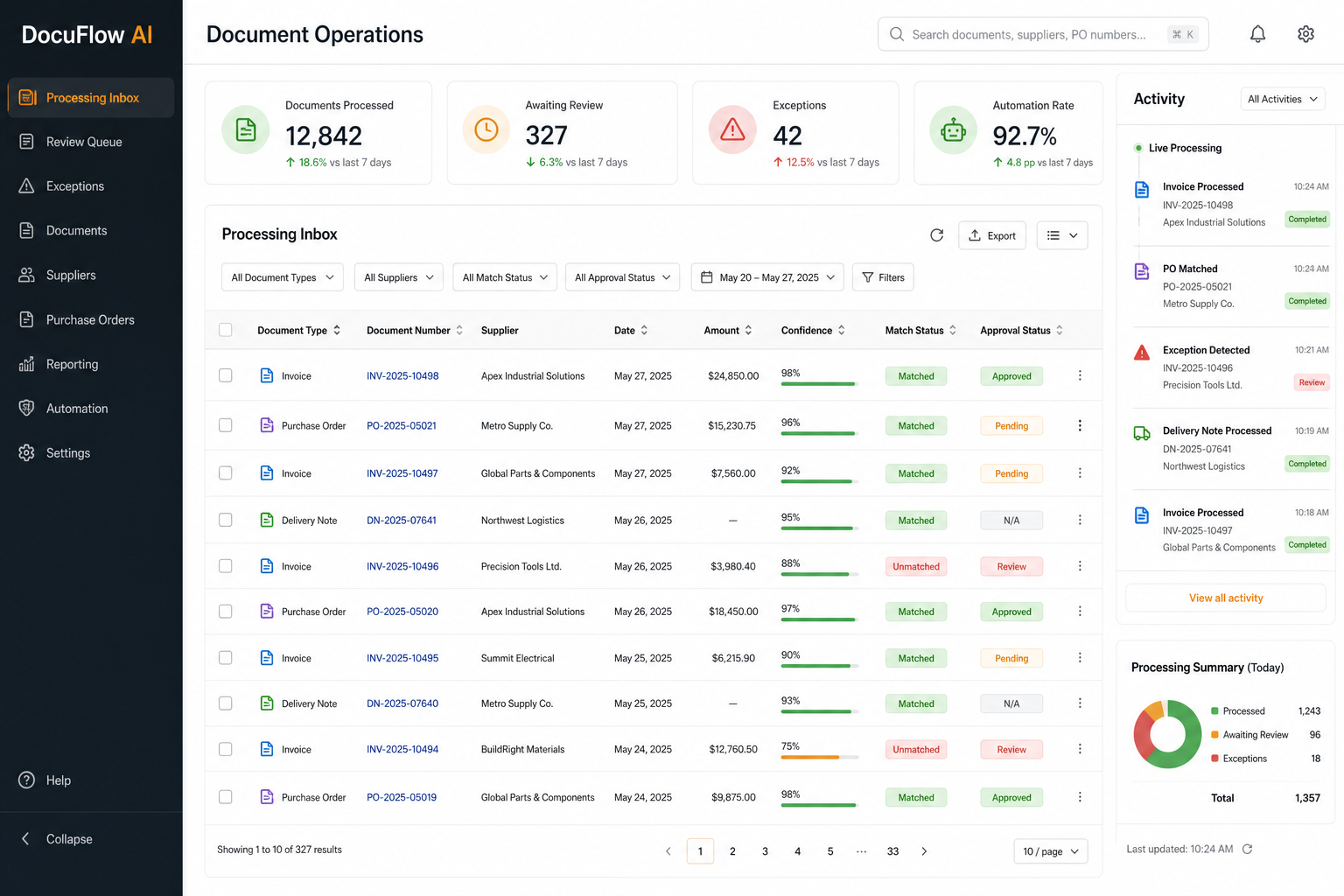
Task: Sort by Approval Status column
Action: coord(1059,330)
